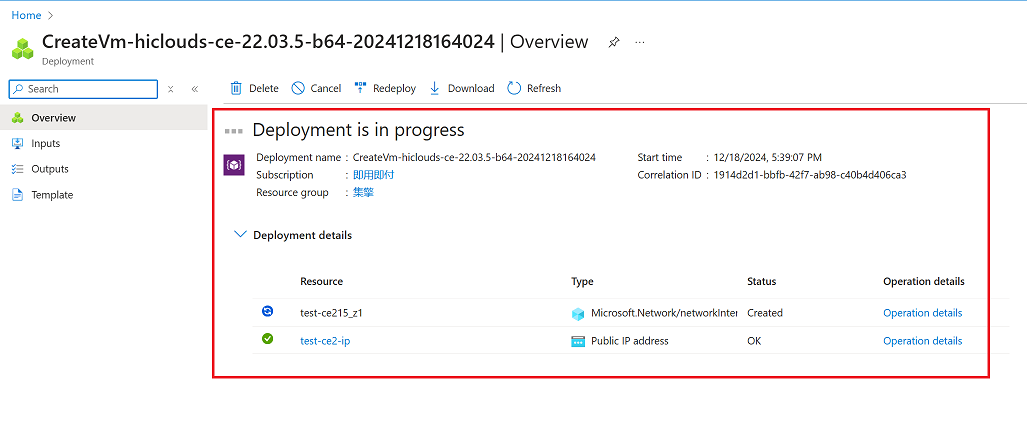Click the Created status cell
This screenshot has height=441, width=1027.
pyautogui.click(x=765, y=313)
